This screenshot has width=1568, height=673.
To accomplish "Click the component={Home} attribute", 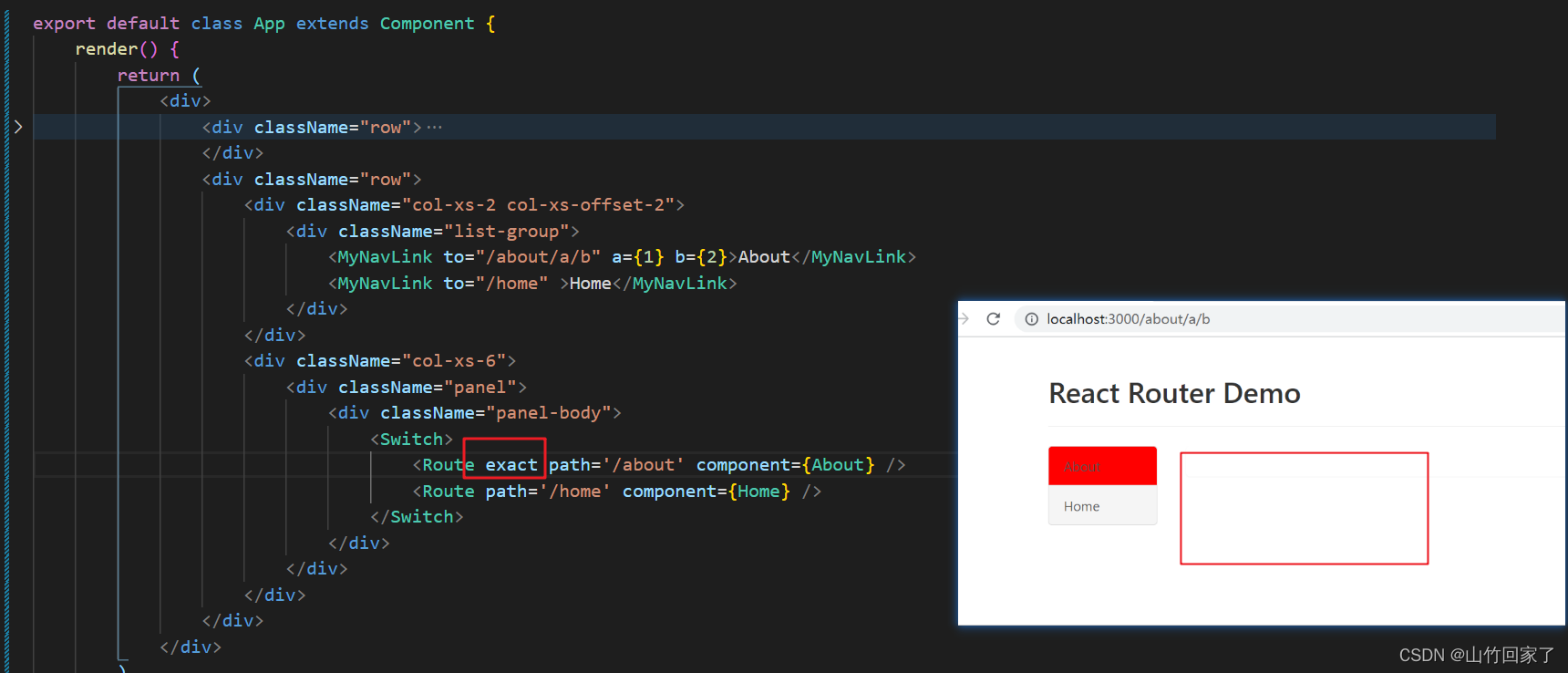I will (707, 492).
